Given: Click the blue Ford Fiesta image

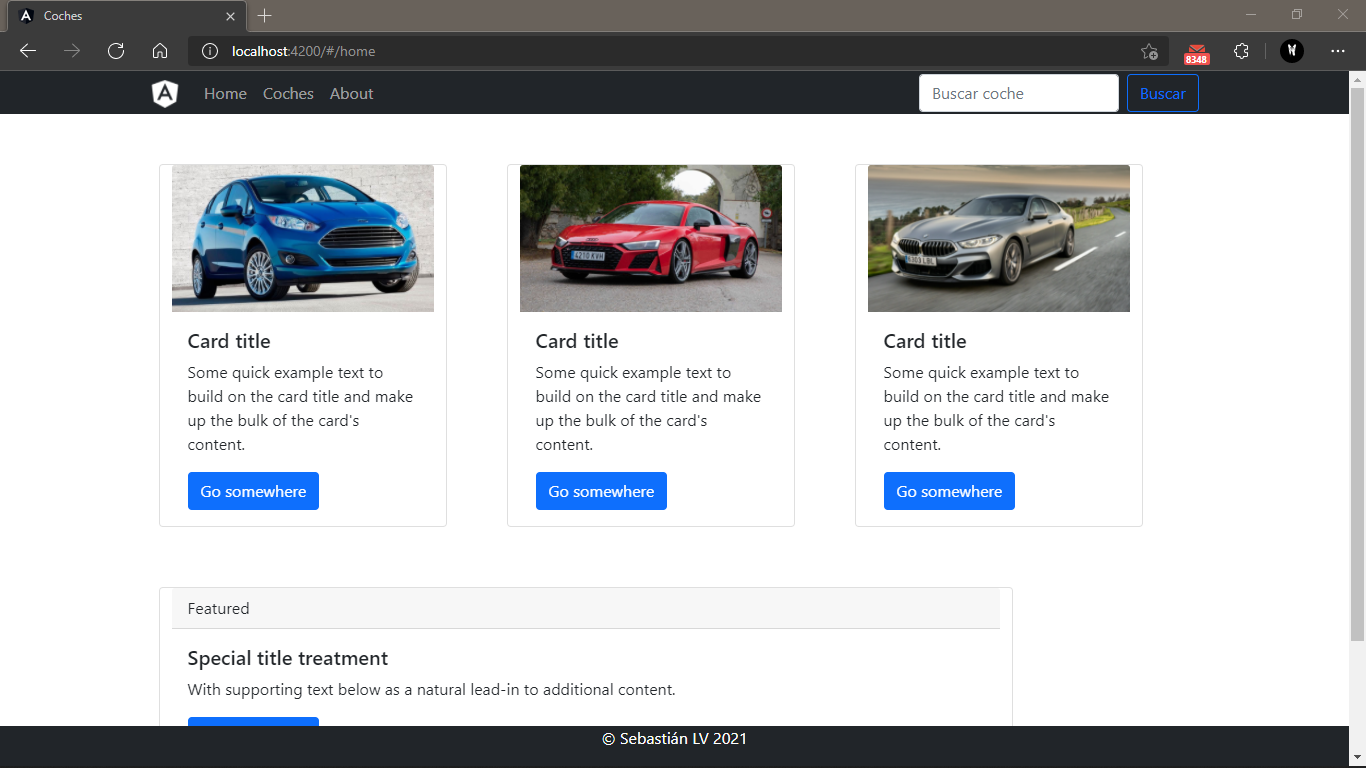Looking at the screenshot, I should click(x=303, y=238).
